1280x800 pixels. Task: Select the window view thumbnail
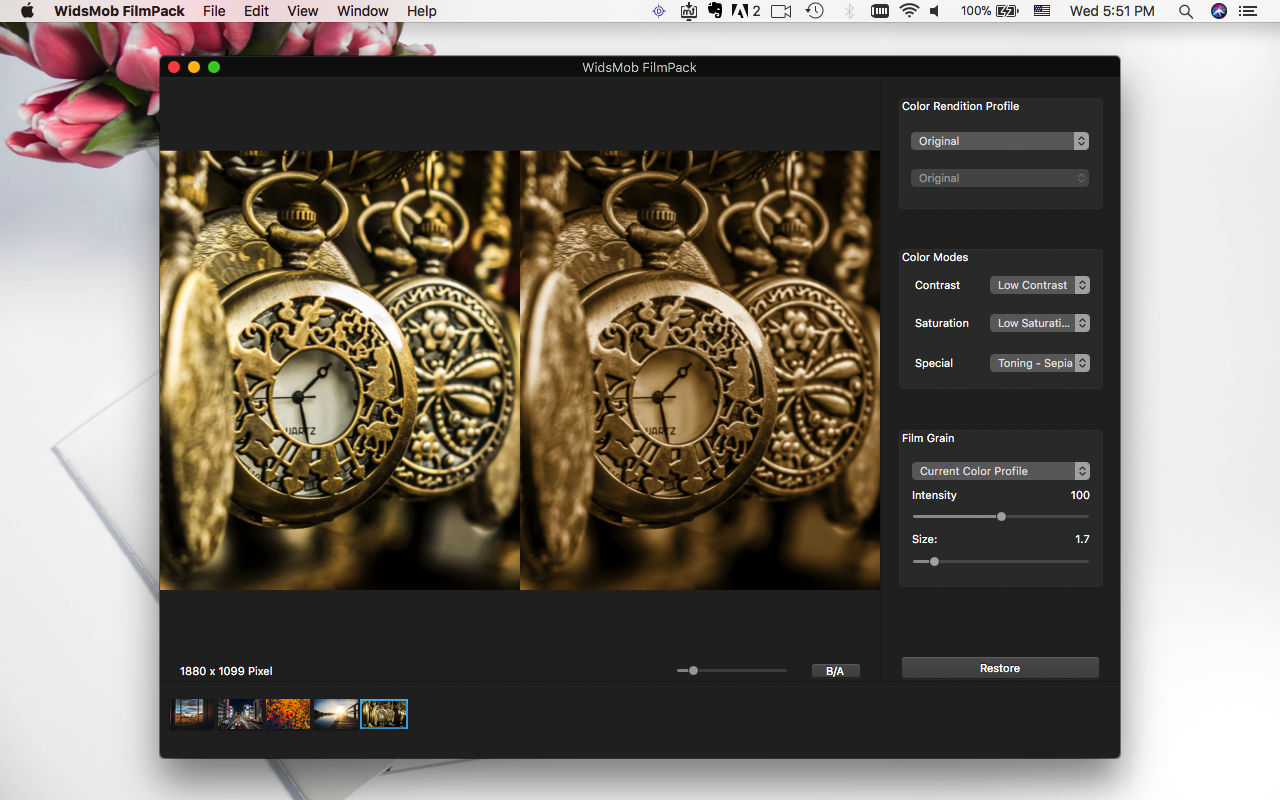(192, 713)
